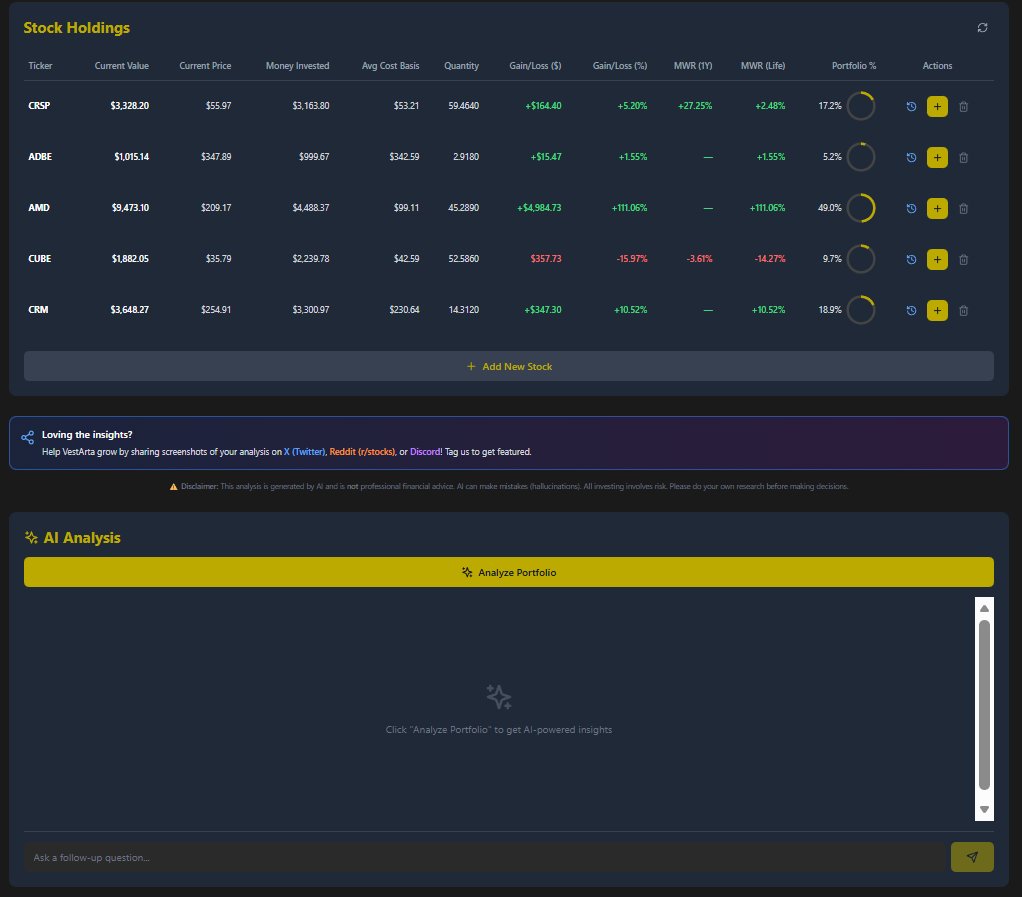The image size is (1022, 897).
Task: Click the CRSP portfolio percentage ring
Action: click(x=860, y=106)
